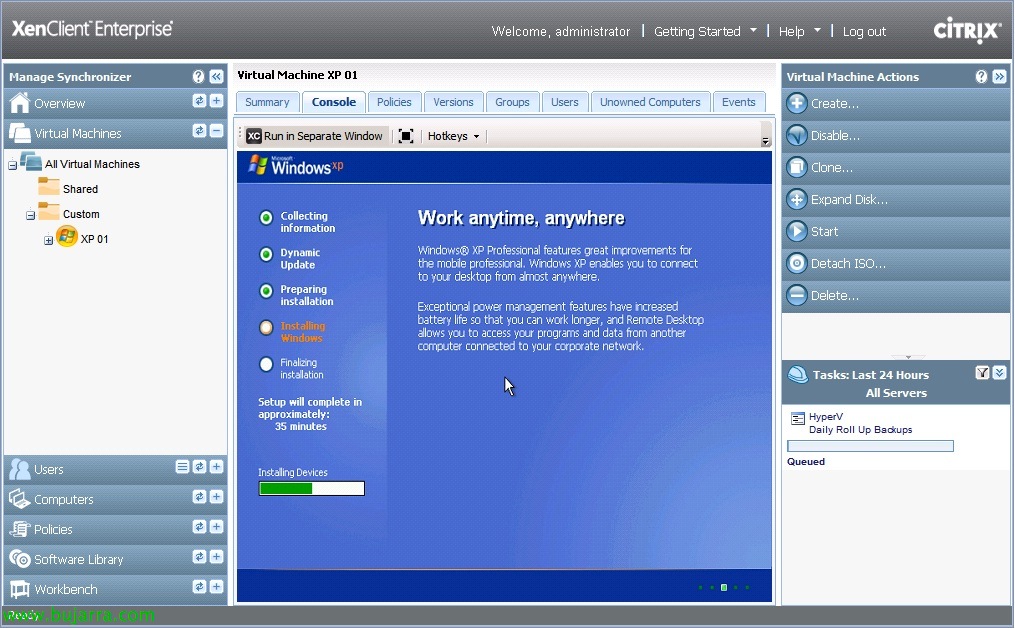
Task: Expand Software Library section with plus icon
Action: click(x=216, y=557)
